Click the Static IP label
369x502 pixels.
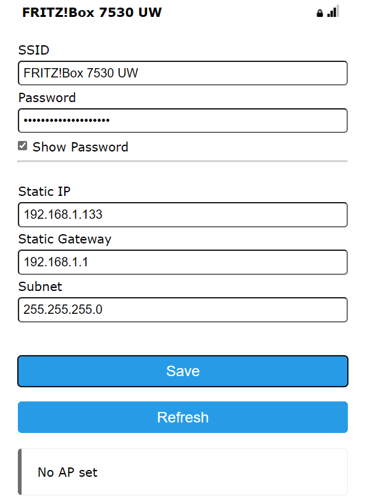pos(44,192)
